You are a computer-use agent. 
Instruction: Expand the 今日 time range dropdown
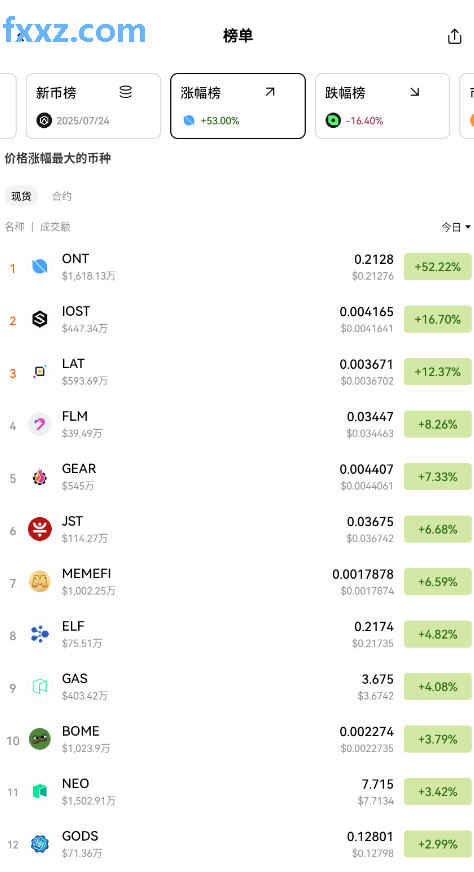click(456, 227)
